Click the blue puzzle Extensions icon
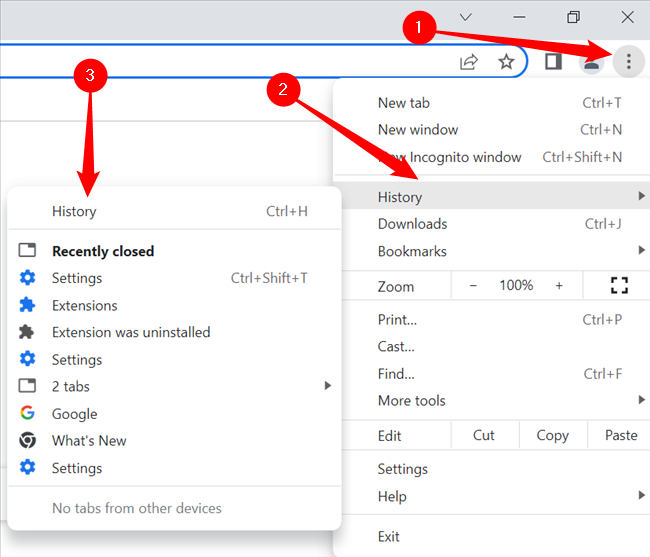 [x=27, y=305]
